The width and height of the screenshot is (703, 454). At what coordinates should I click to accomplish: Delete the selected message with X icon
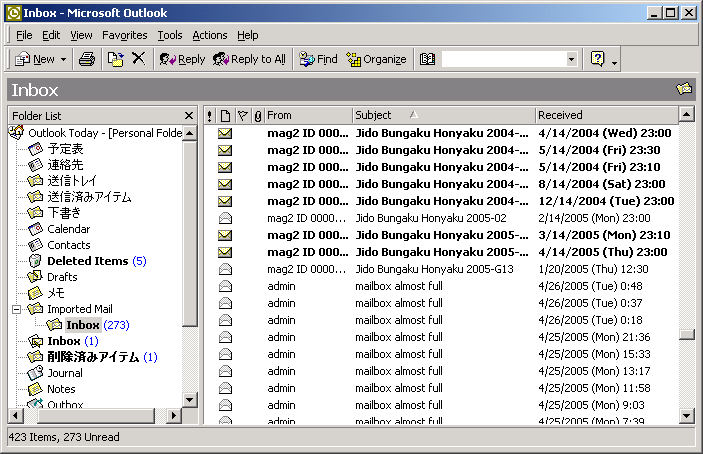pyautogui.click(x=139, y=59)
